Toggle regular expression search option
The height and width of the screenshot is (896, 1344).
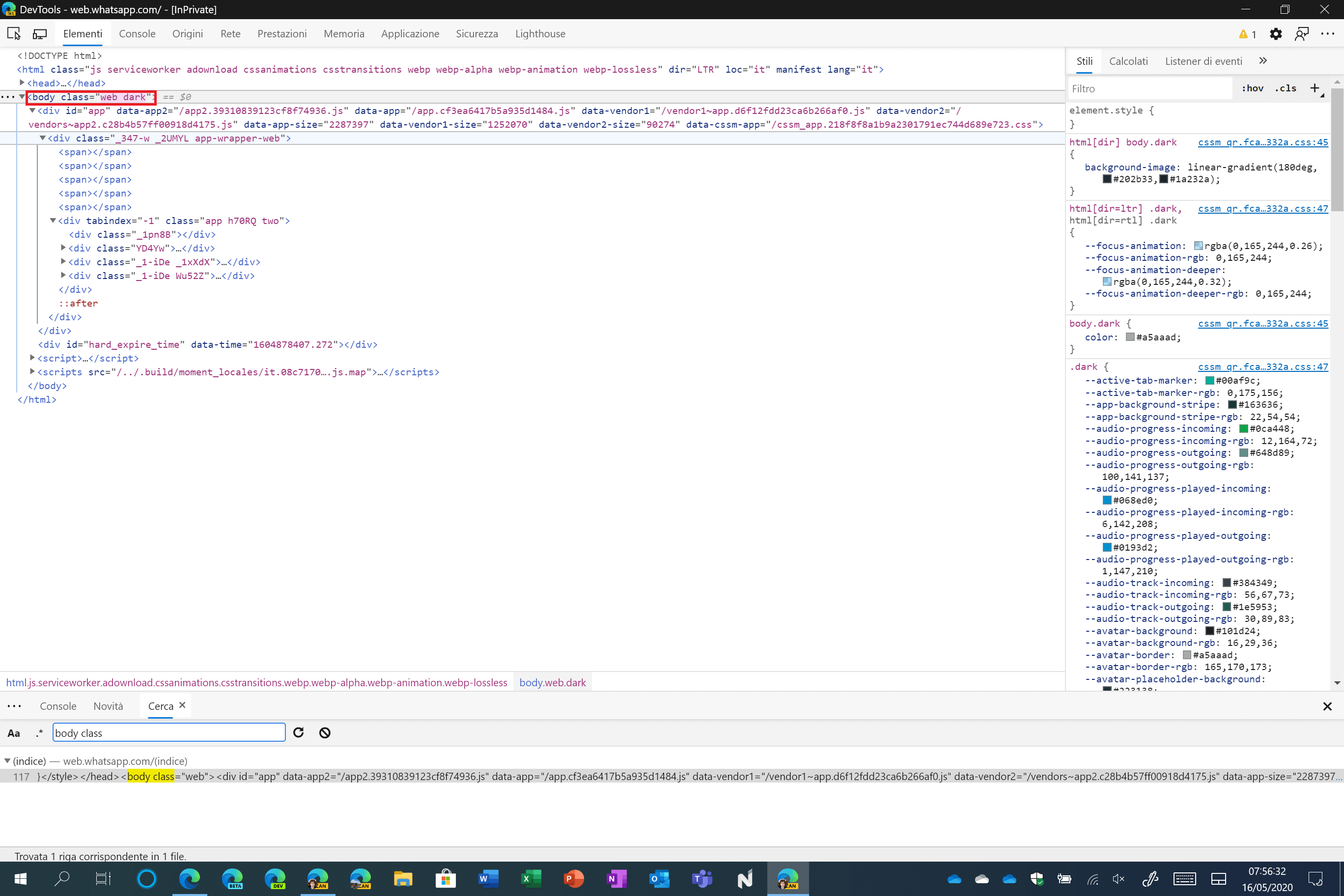39,733
